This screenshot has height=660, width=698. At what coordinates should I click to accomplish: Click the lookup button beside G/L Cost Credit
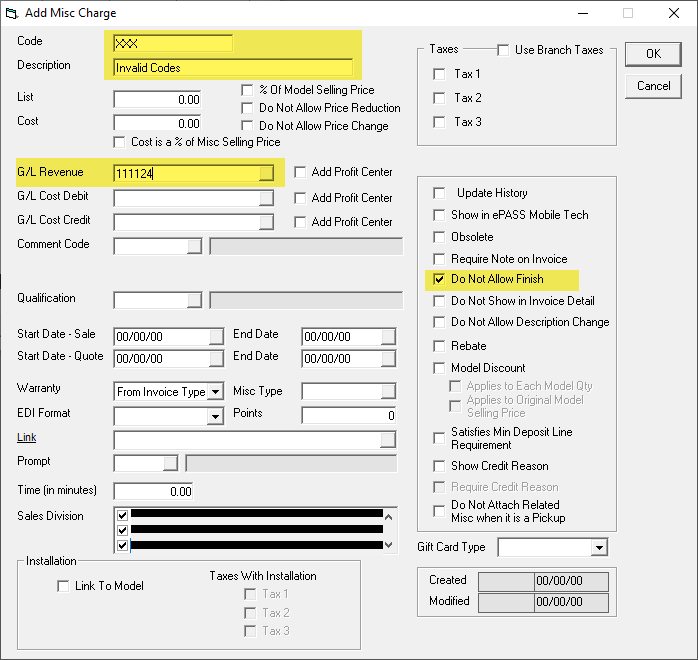pos(265,222)
